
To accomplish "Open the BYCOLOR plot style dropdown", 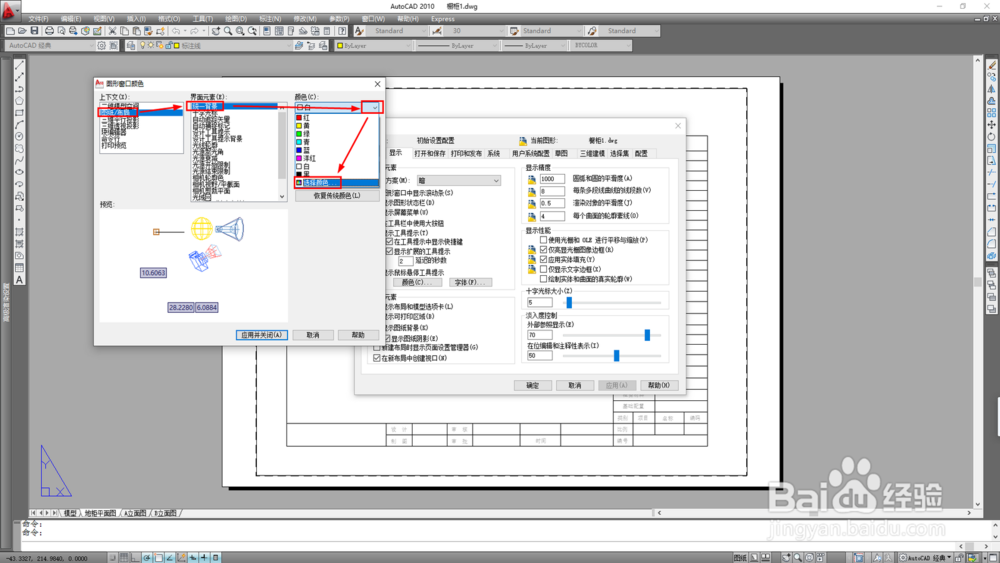I will tap(627, 45).
